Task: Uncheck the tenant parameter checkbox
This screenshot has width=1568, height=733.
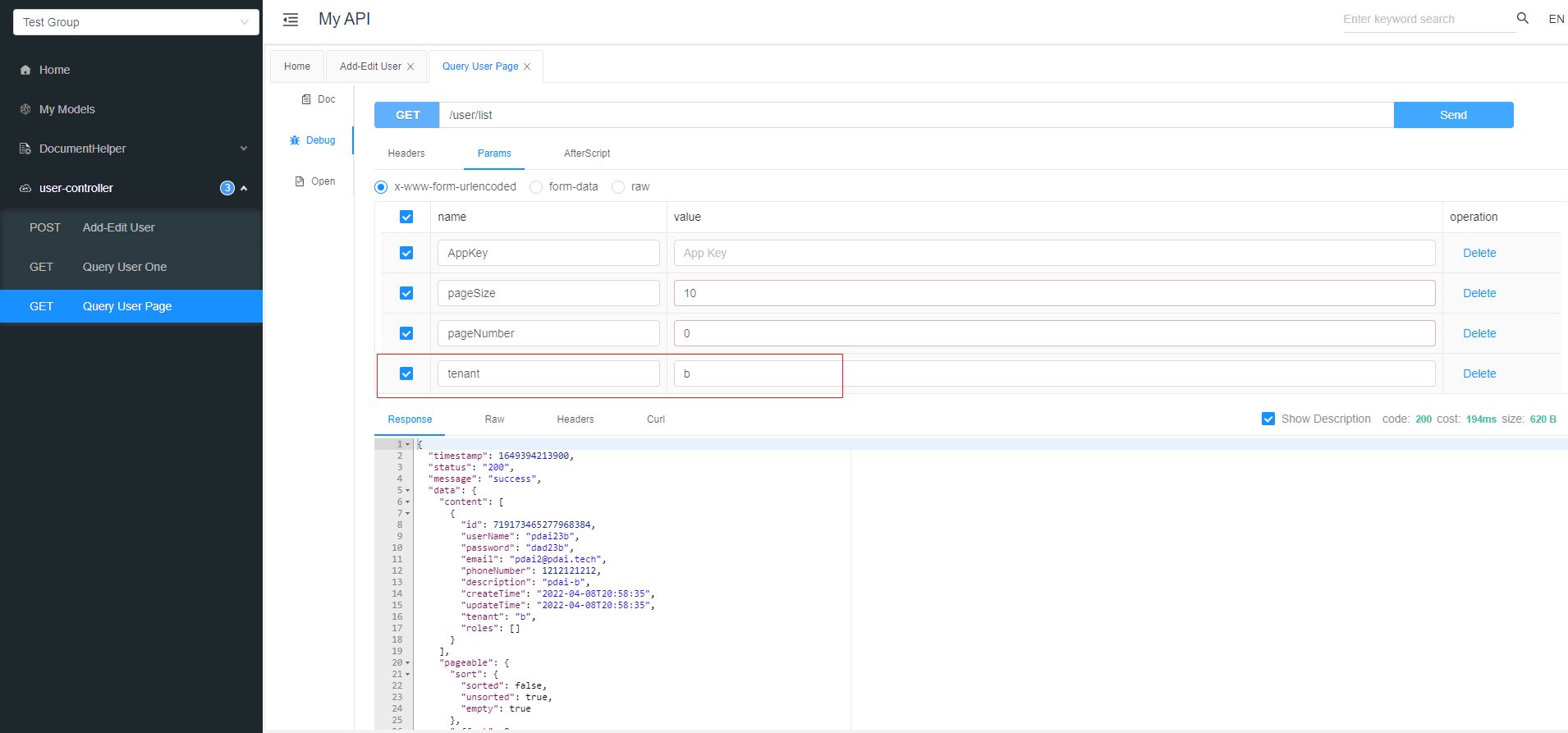Action: coord(406,373)
